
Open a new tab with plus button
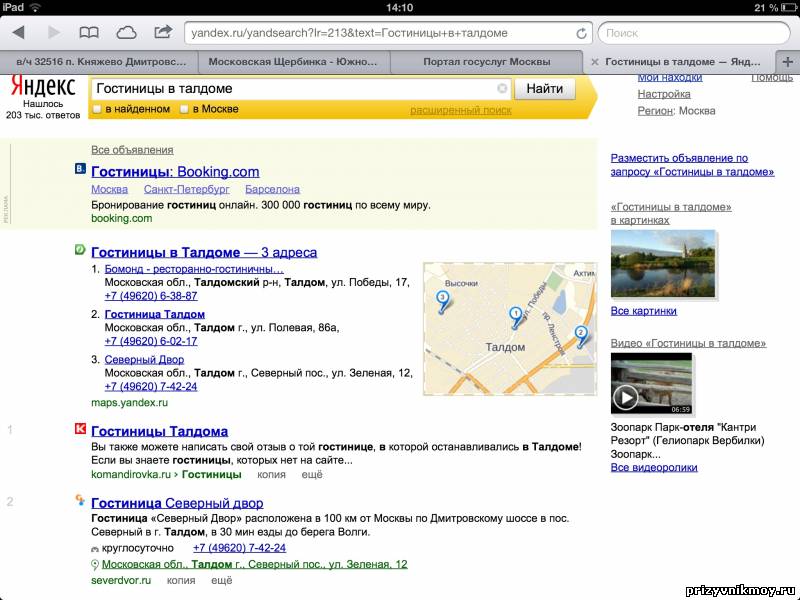click(x=787, y=62)
